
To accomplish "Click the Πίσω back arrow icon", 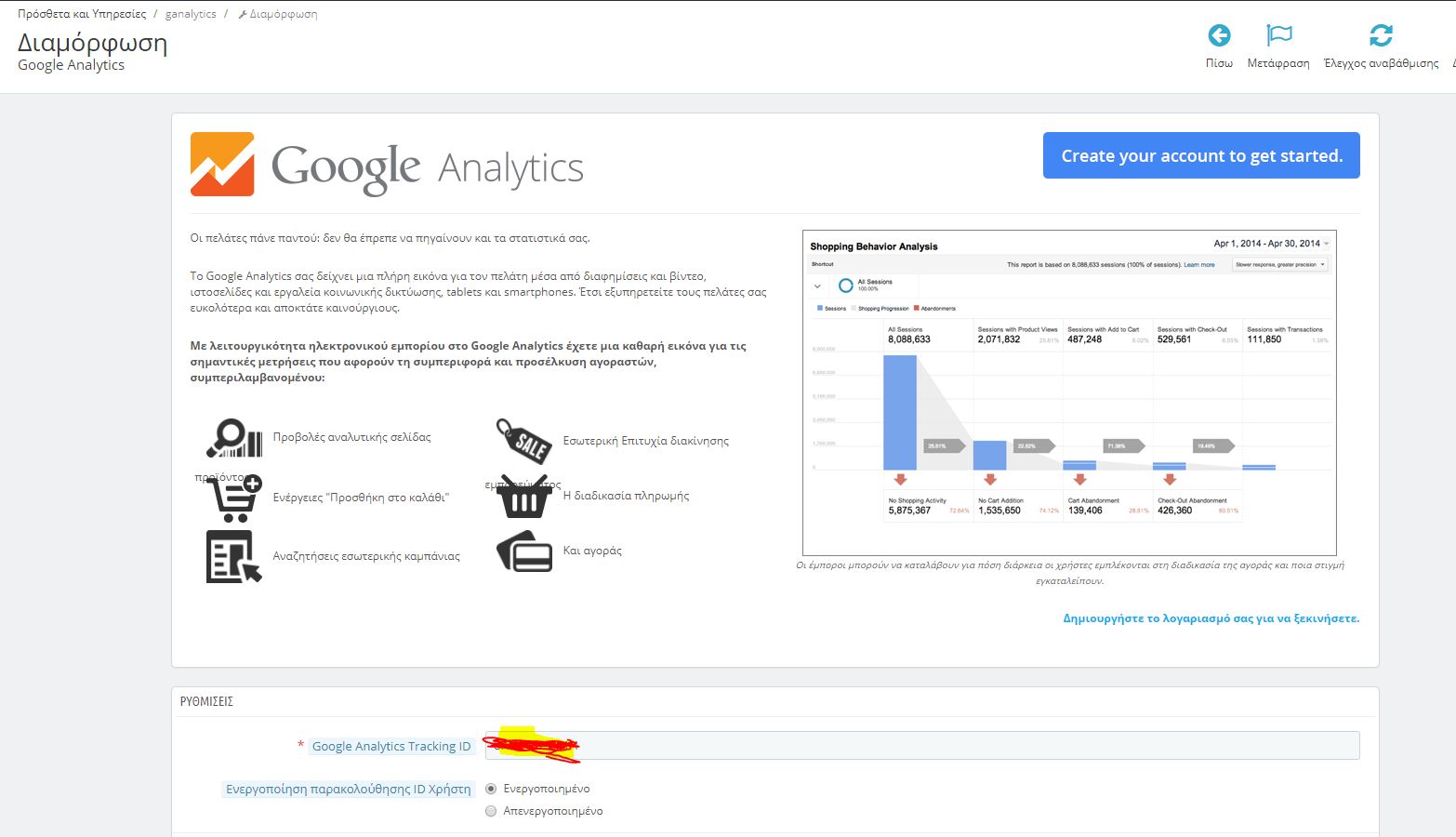I will point(1219,35).
